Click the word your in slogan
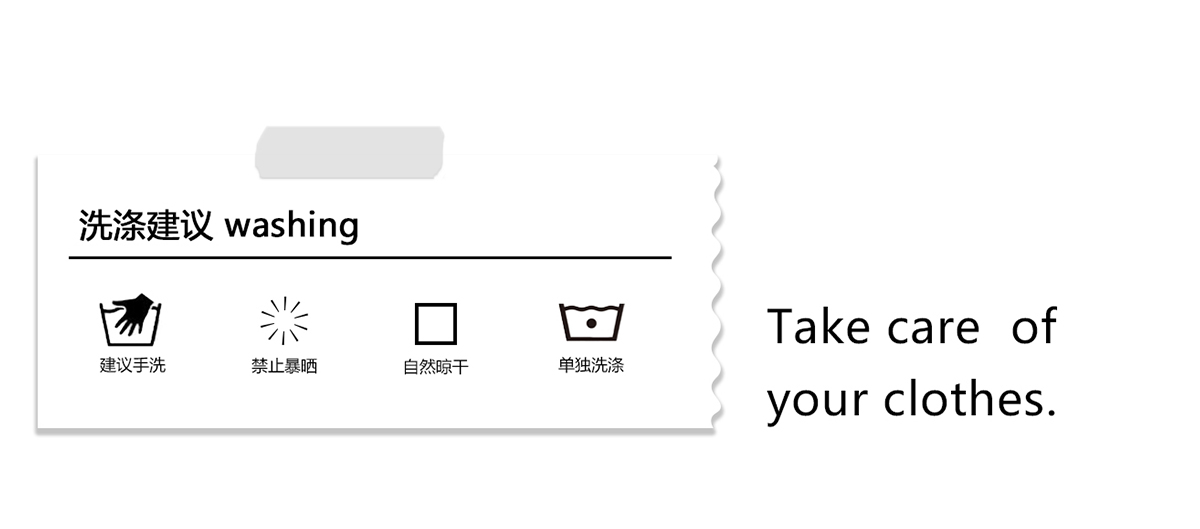This screenshot has height=529, width=1200. pos(817,401)
